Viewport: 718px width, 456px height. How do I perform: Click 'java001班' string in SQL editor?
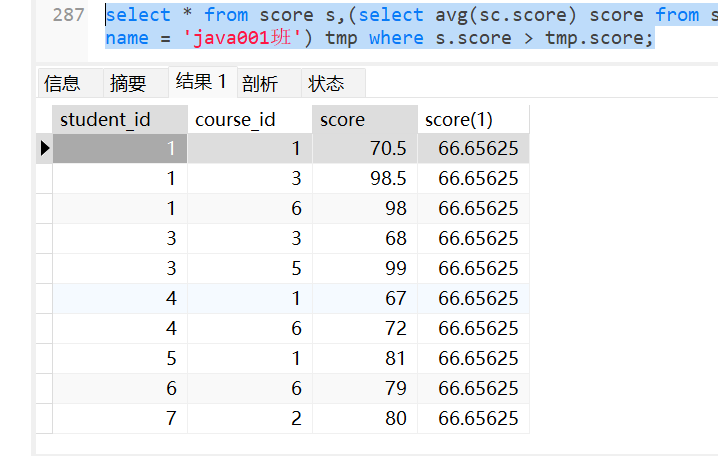(x=242, y=38)
